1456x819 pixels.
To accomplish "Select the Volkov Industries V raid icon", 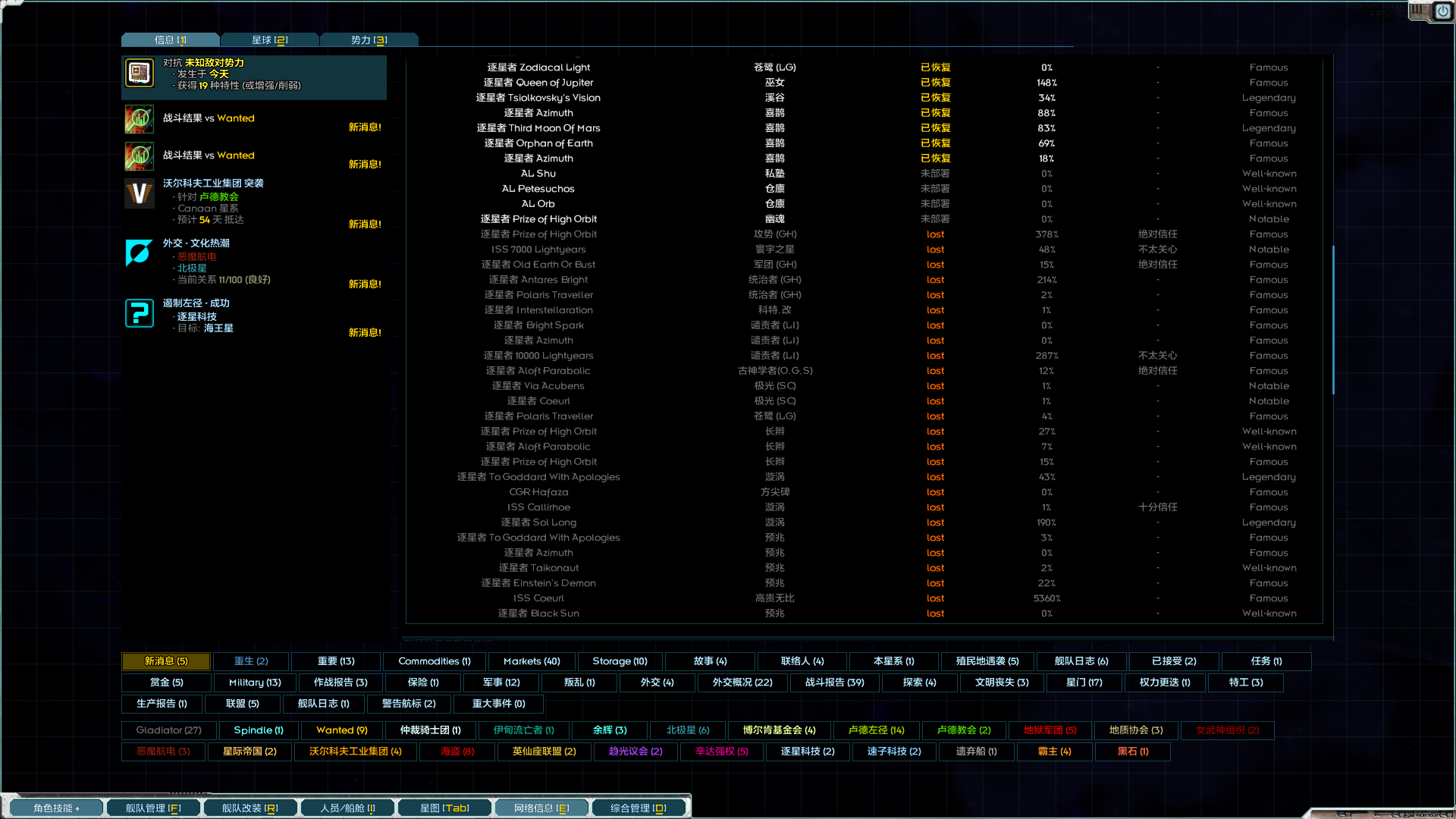I will tap(139, 193).
